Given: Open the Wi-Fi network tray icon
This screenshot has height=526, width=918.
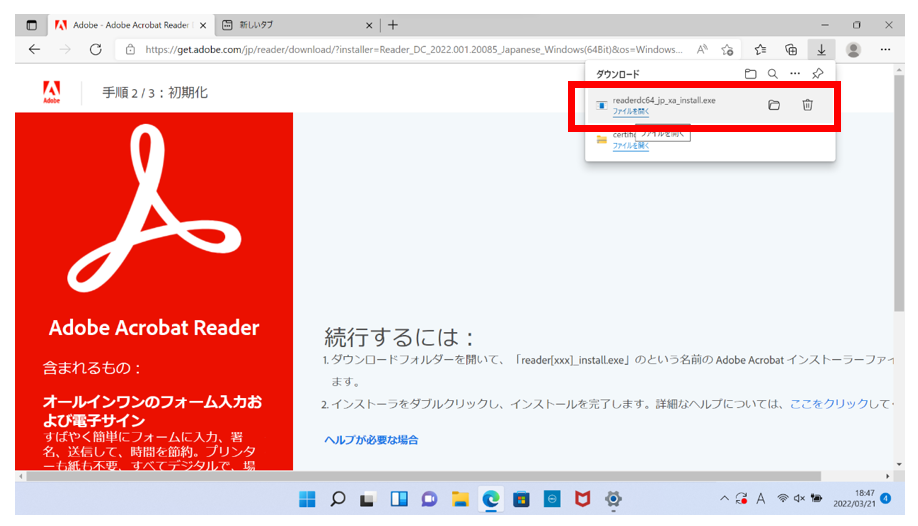Looking at the screenshot, I should [783, 498].
